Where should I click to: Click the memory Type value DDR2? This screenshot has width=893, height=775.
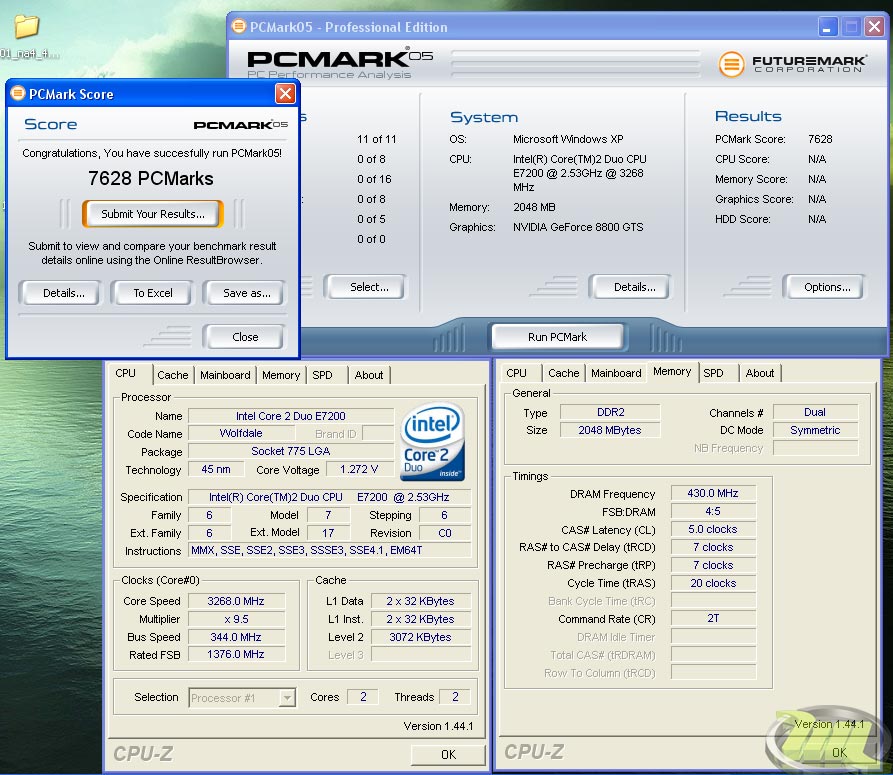click(611, 412)
